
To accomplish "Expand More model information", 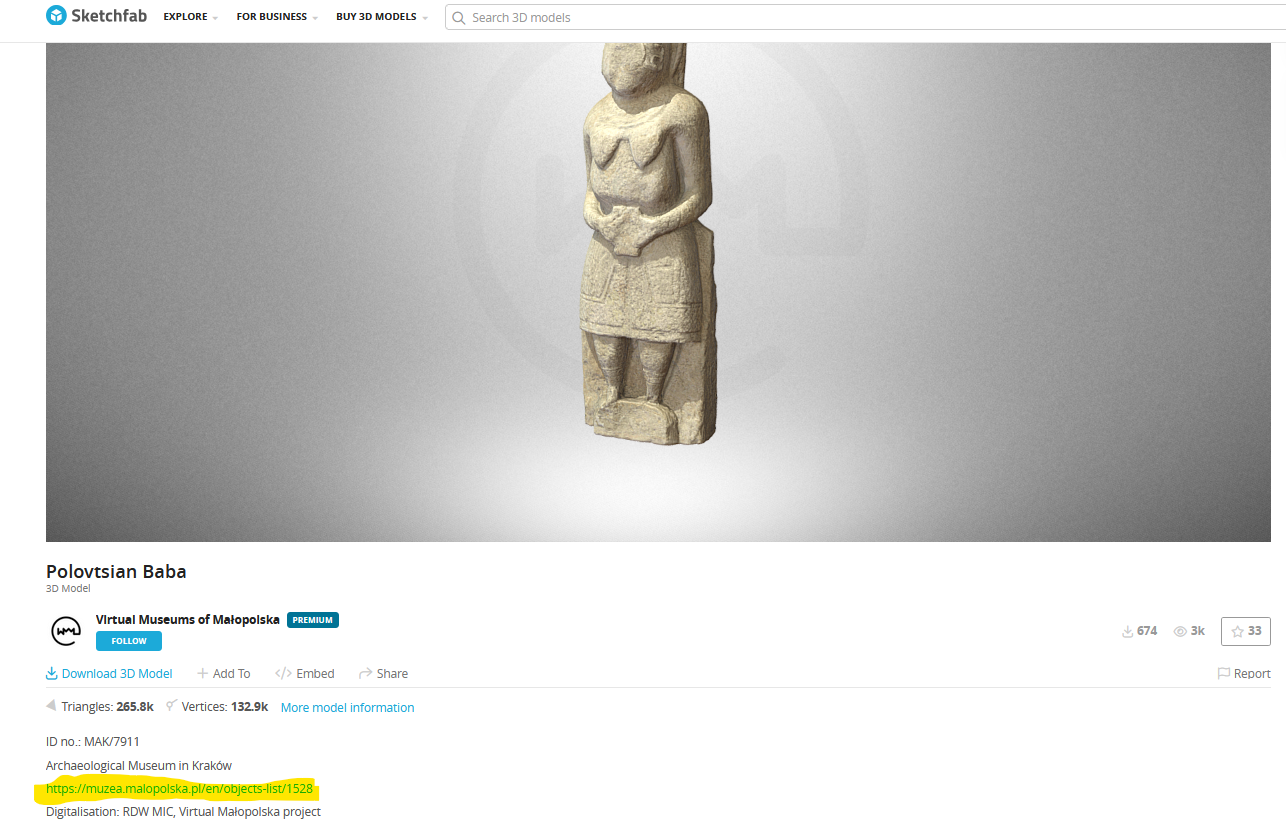I will 347,708.
